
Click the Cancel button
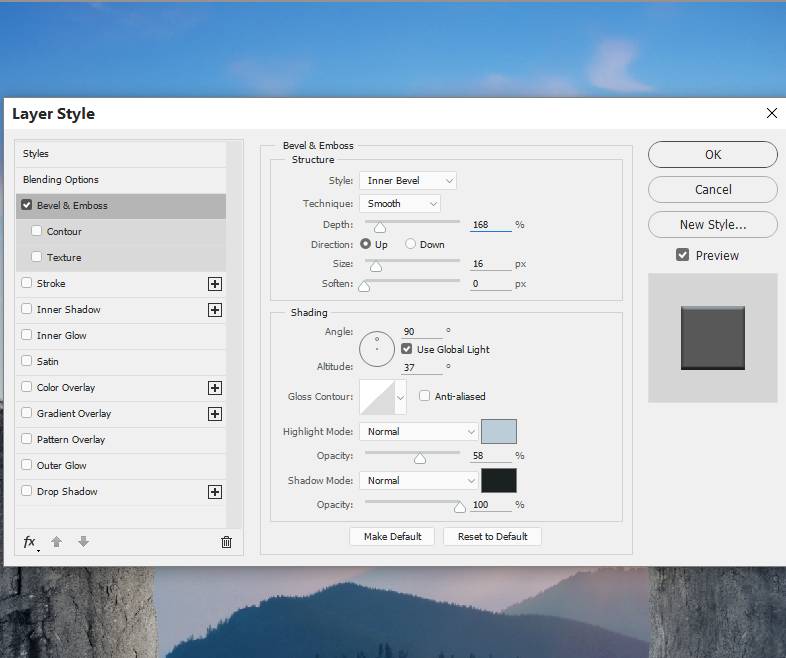pyautogui.click(x=713, y=189)
